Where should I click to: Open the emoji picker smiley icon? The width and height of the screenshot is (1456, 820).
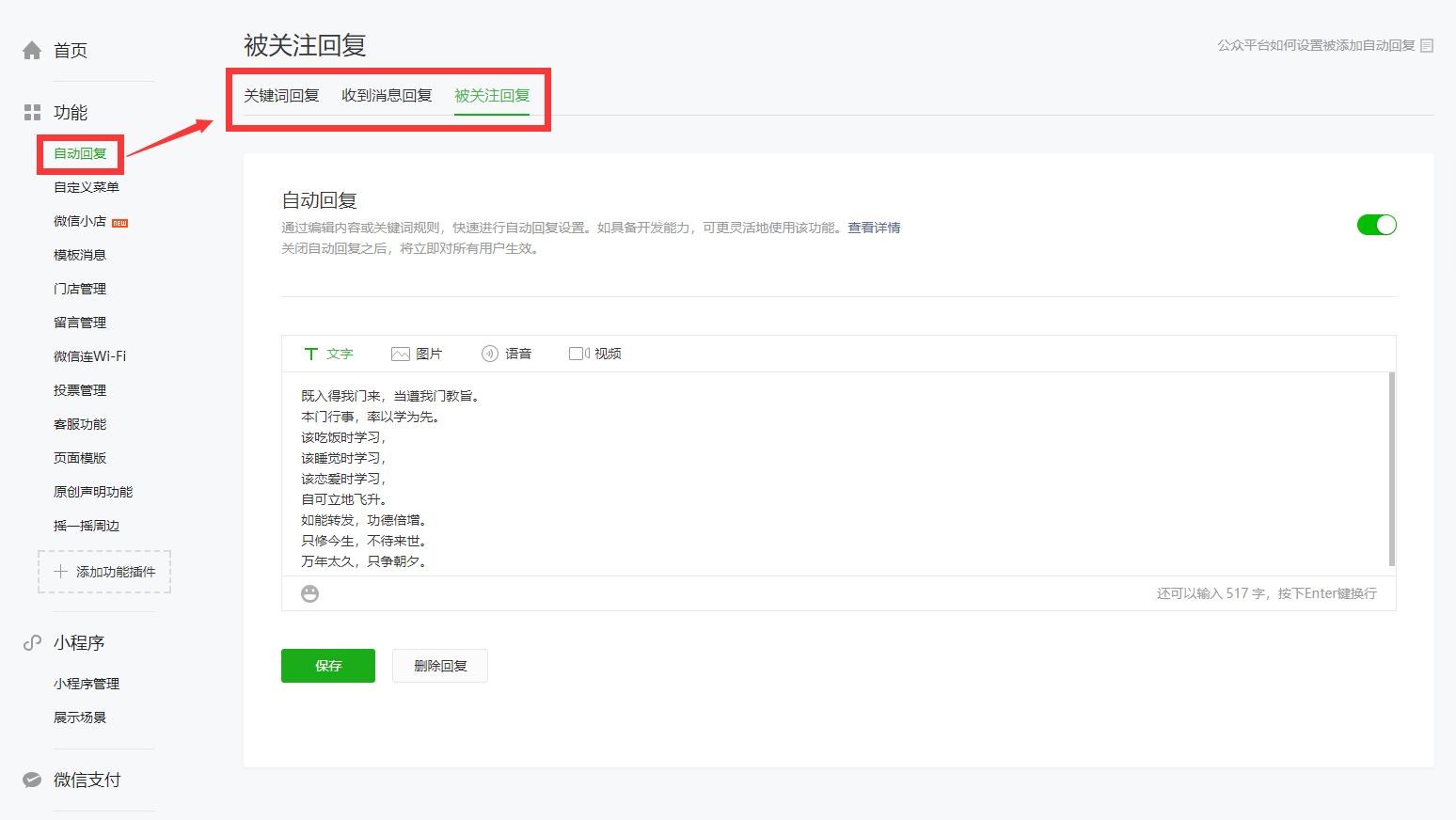[x=309, y=593]
